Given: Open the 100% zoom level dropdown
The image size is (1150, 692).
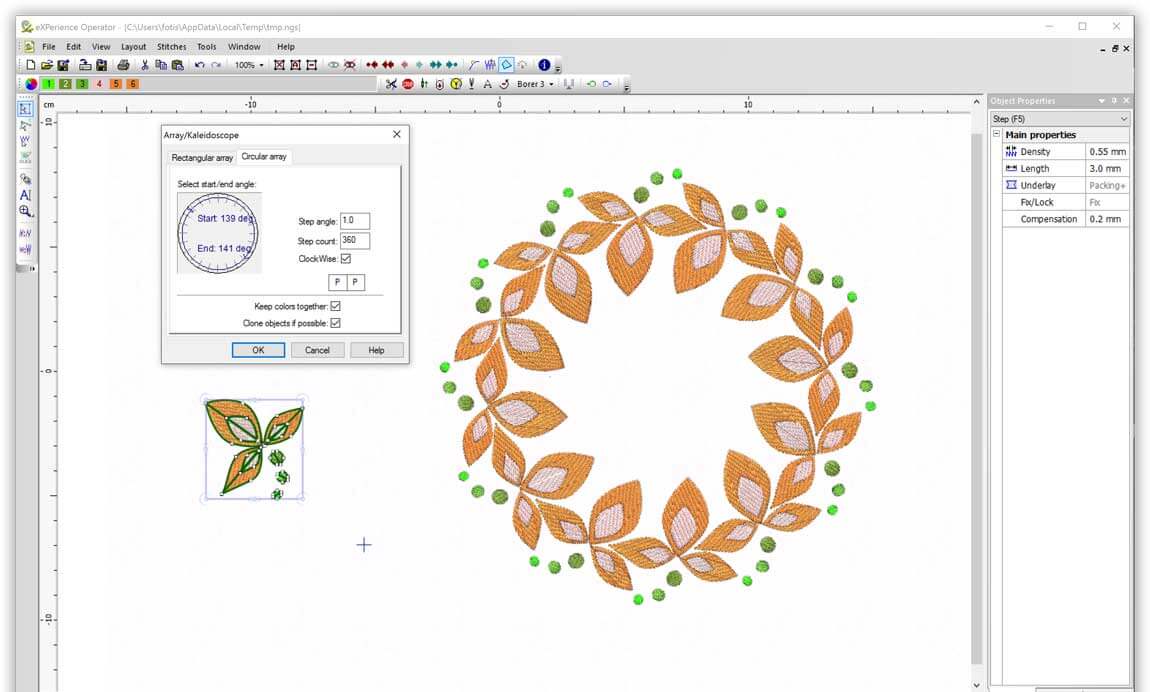Looking at the screenshot, I should pos(258,64).
